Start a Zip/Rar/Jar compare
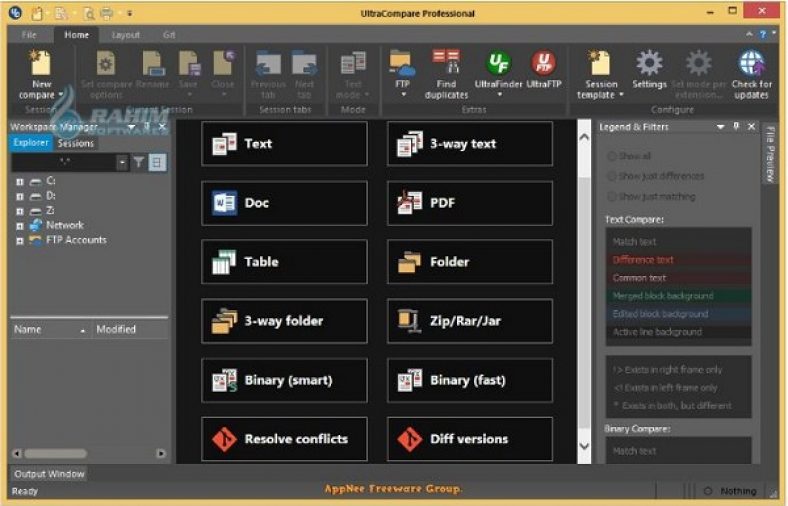Screen dimensions: 788x506 pos(470,321)
